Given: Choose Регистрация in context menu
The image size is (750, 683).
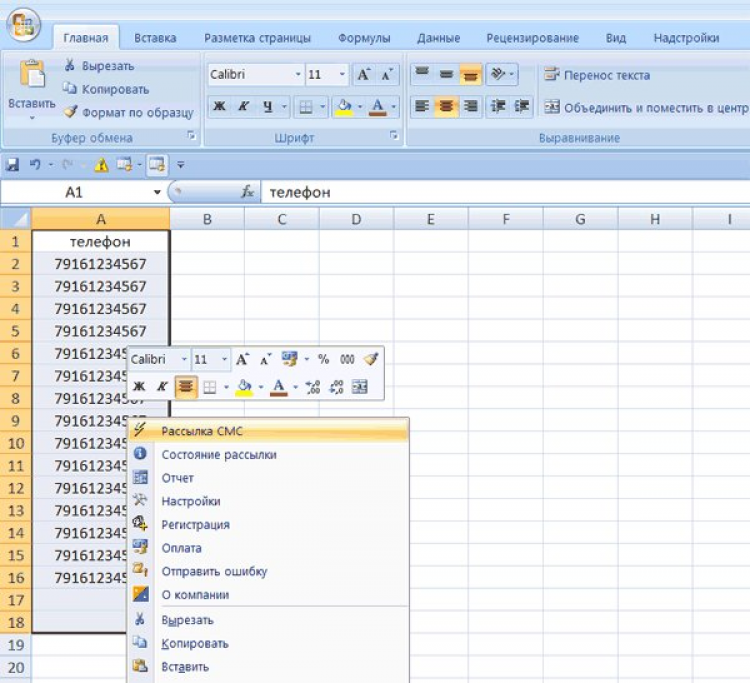Looking at the screenshot, I should click(x=269, y=525).
